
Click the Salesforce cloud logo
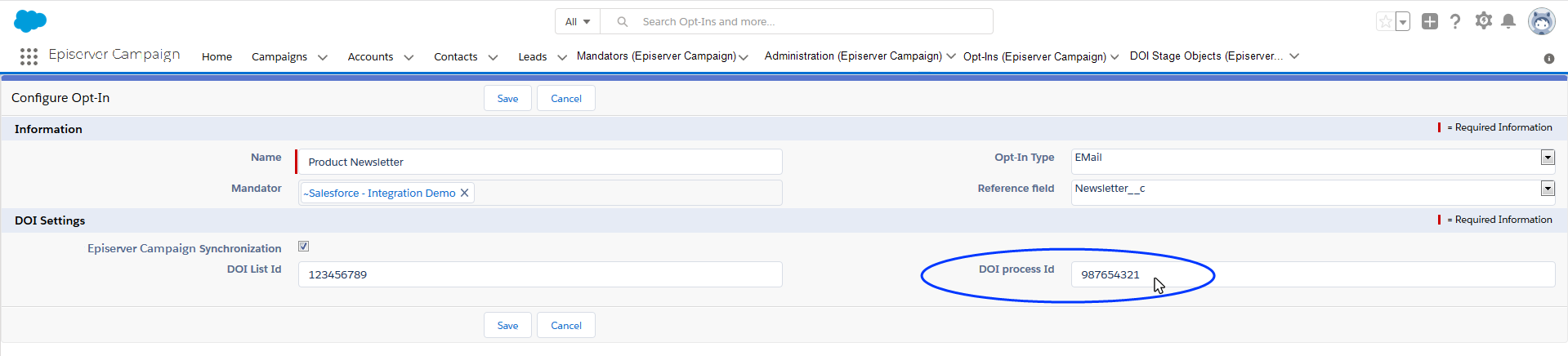tap(30, 21)
